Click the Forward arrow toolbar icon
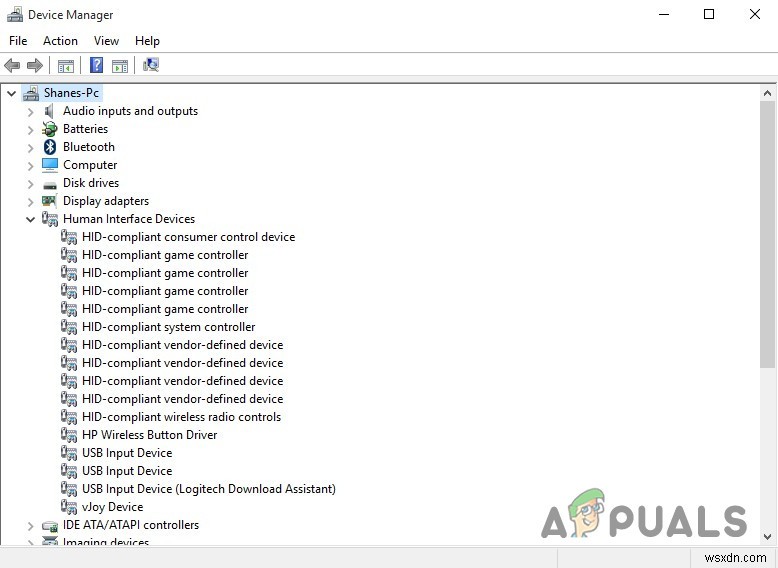The width and height of the screenshot is (778, 568). tap(35, 65)
